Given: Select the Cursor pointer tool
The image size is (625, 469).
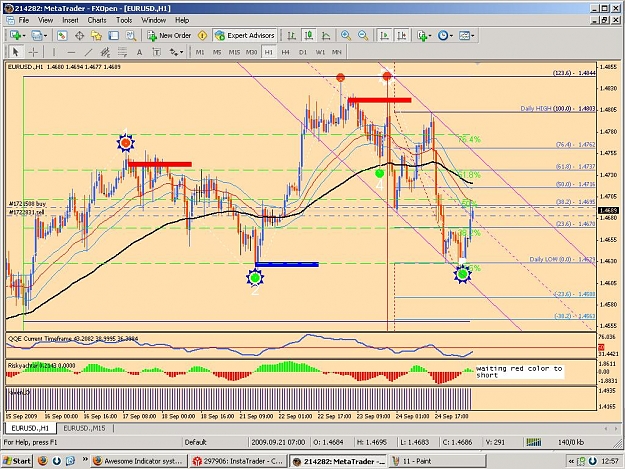Looking at the screenshot, I should point(16,52).
